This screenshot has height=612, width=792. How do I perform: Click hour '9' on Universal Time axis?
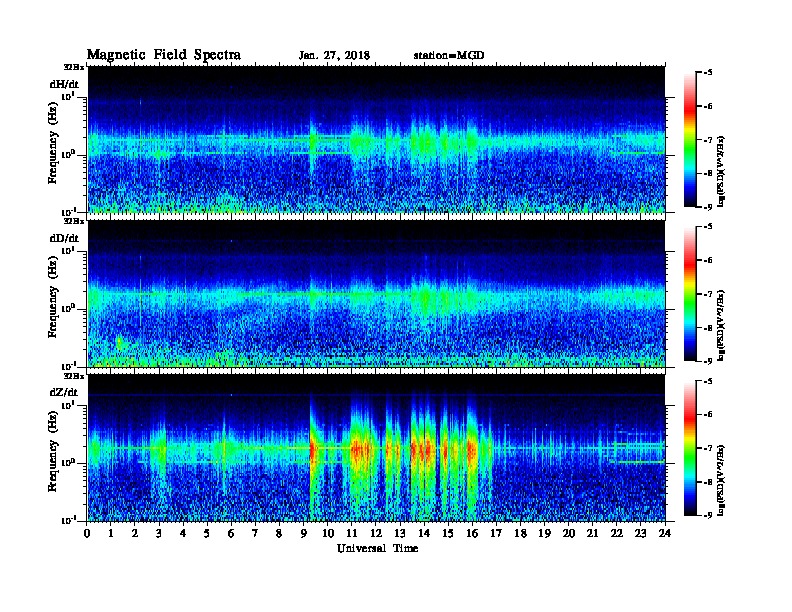304,534
